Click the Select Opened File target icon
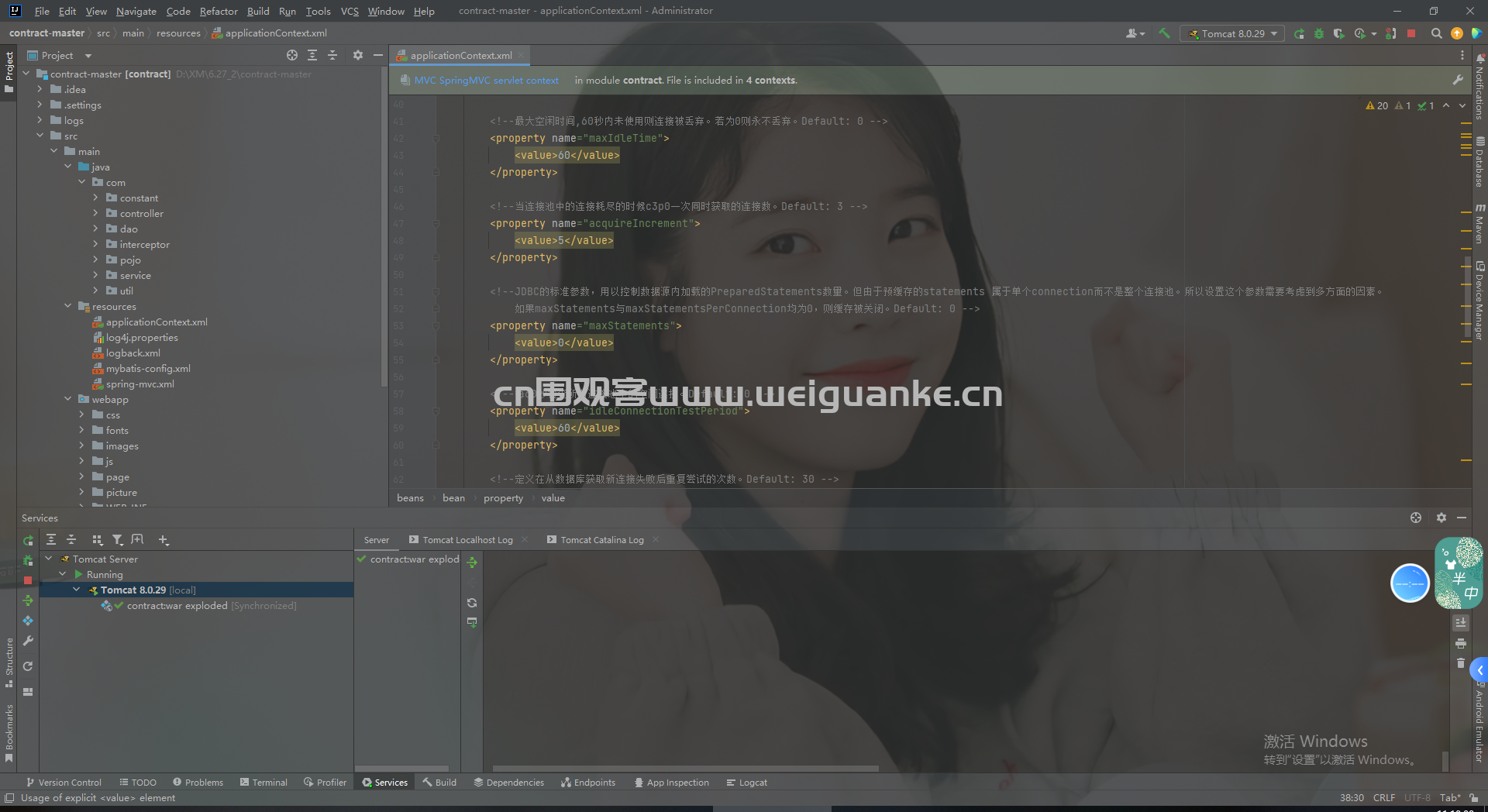 pos(292,55)
